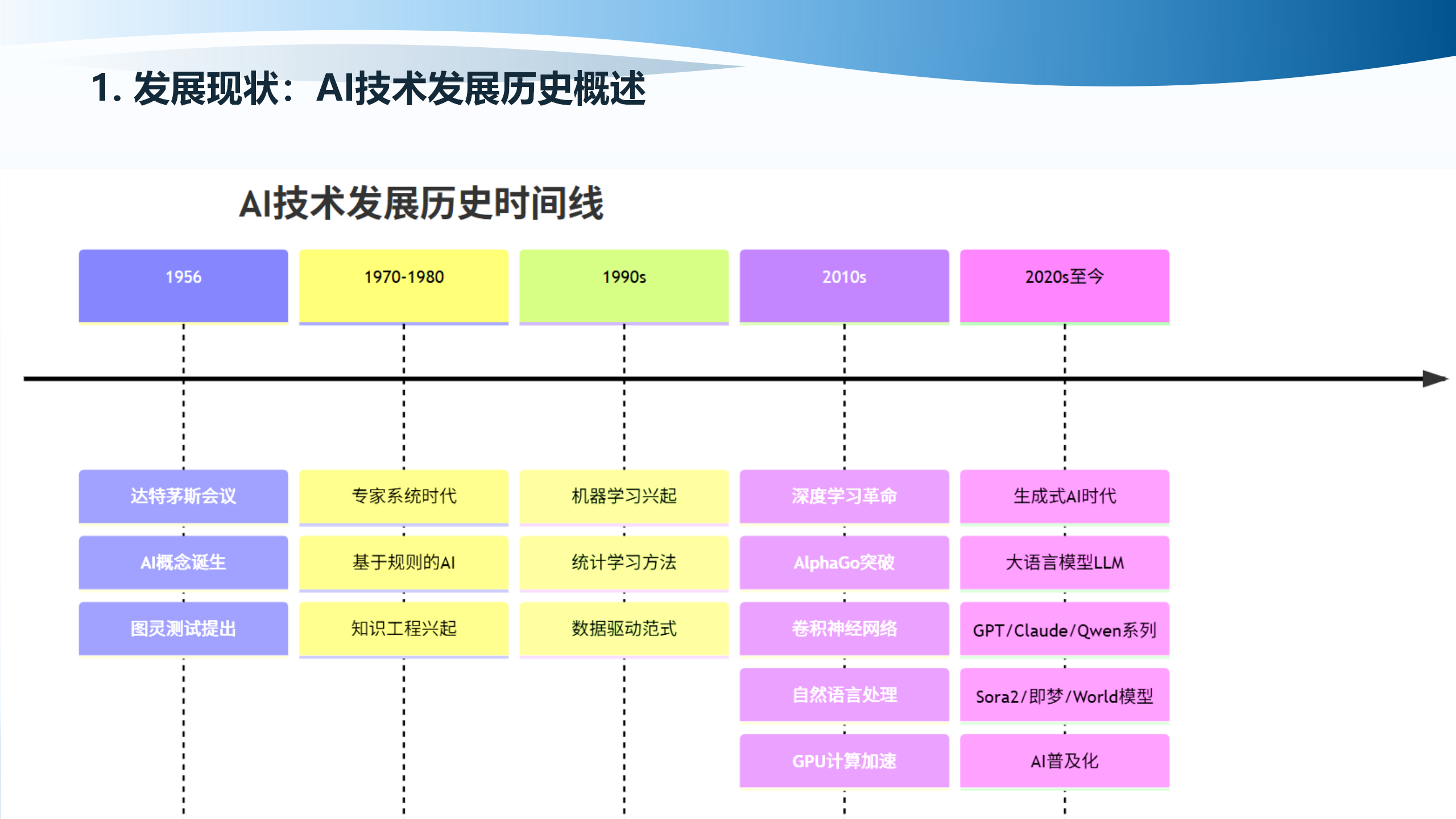1456x819 pixels.
Task: Click the AlphaGo突破 card
Action: click(843, 563)
